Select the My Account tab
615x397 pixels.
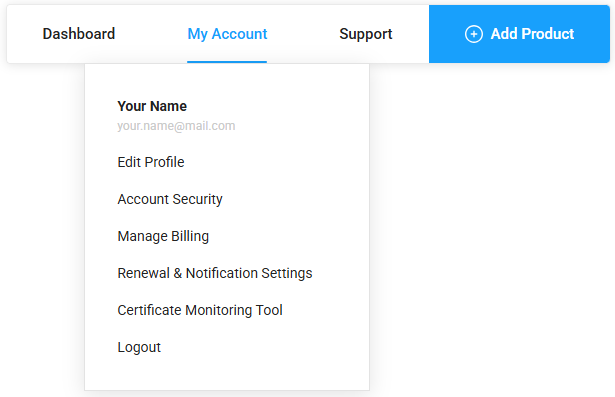coord(227,34)
